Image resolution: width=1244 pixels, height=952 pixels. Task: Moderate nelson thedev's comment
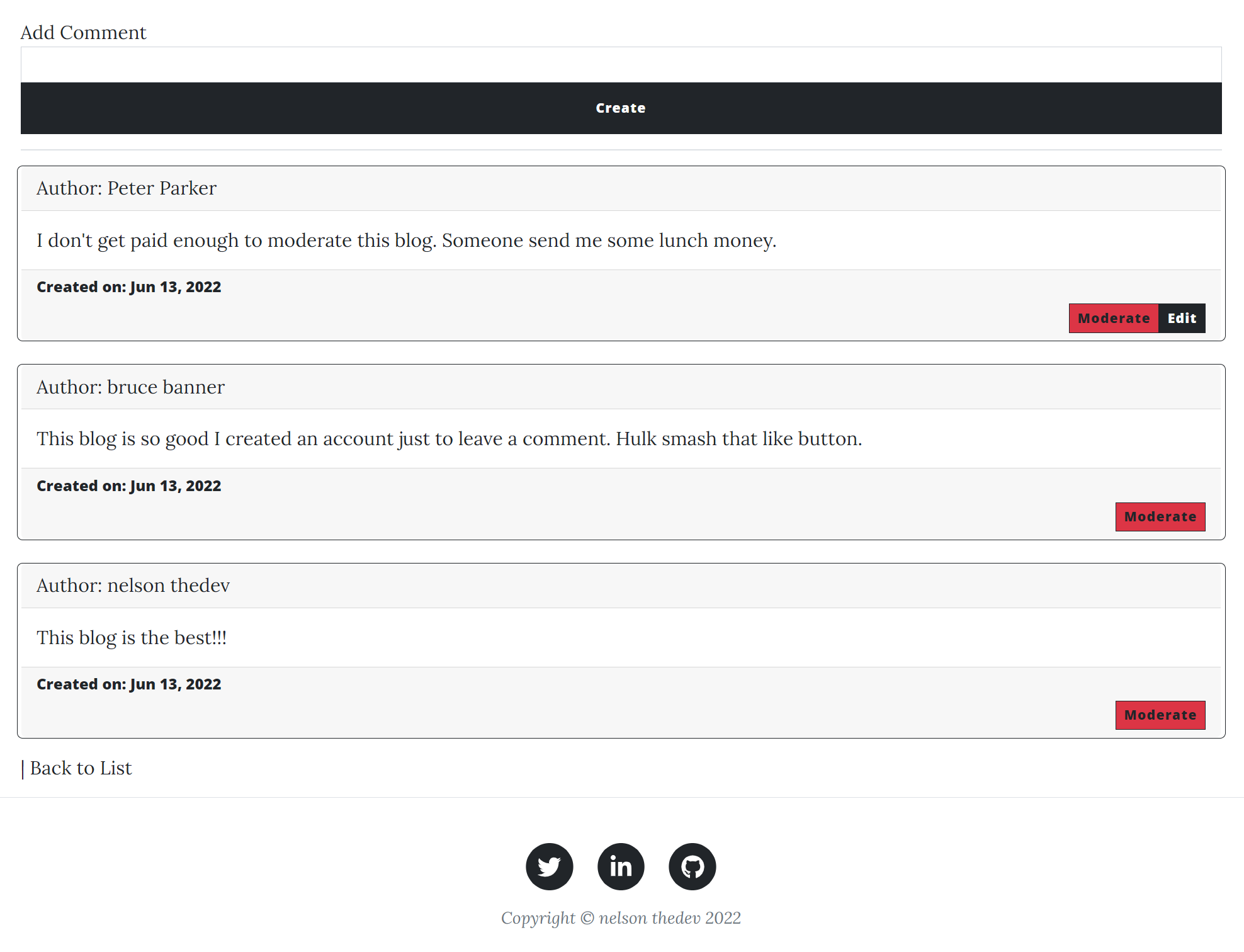(1160, 715)
